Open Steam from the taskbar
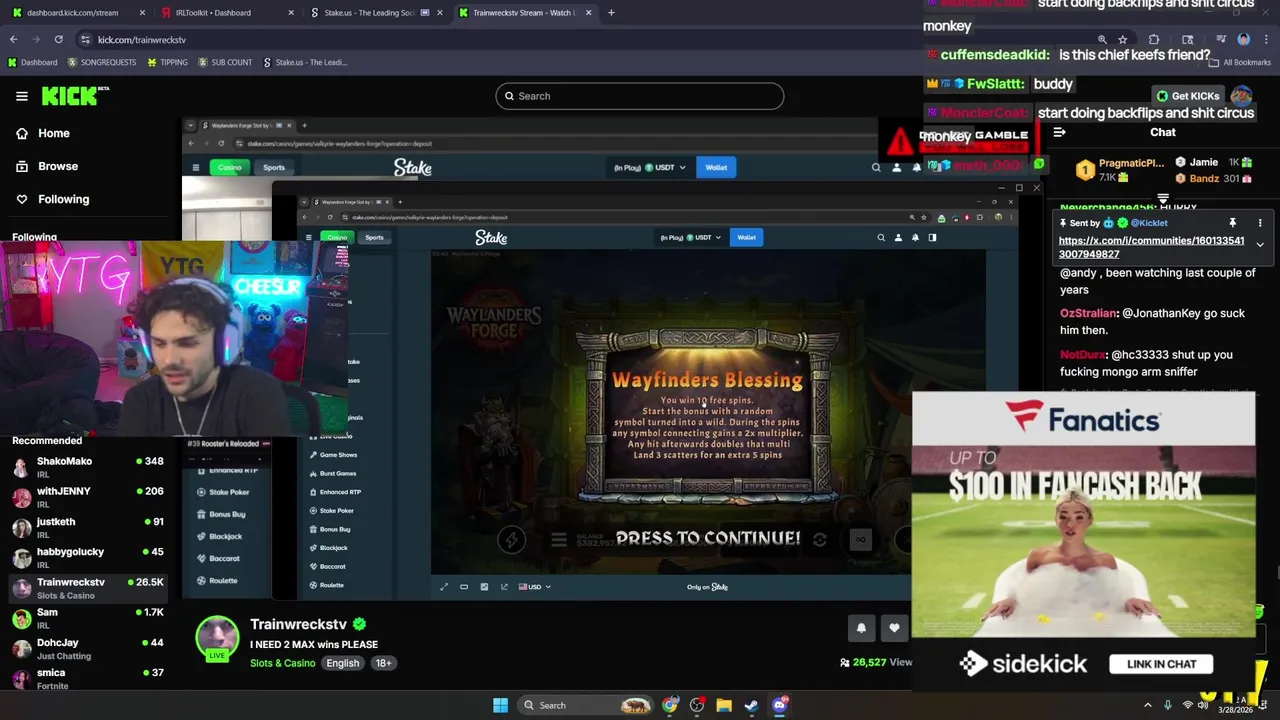Screen dimensions: 1280x720 [x=751, y=705]
